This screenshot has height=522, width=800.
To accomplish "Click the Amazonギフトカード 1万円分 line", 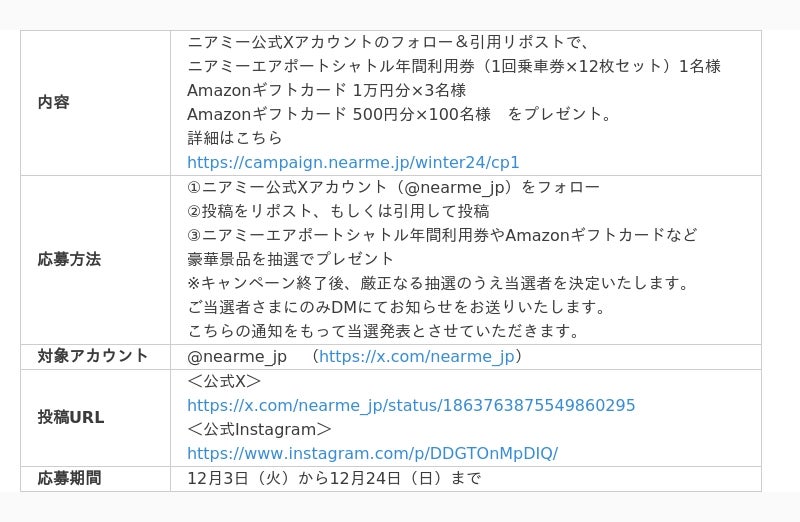I will click(327, 90).
